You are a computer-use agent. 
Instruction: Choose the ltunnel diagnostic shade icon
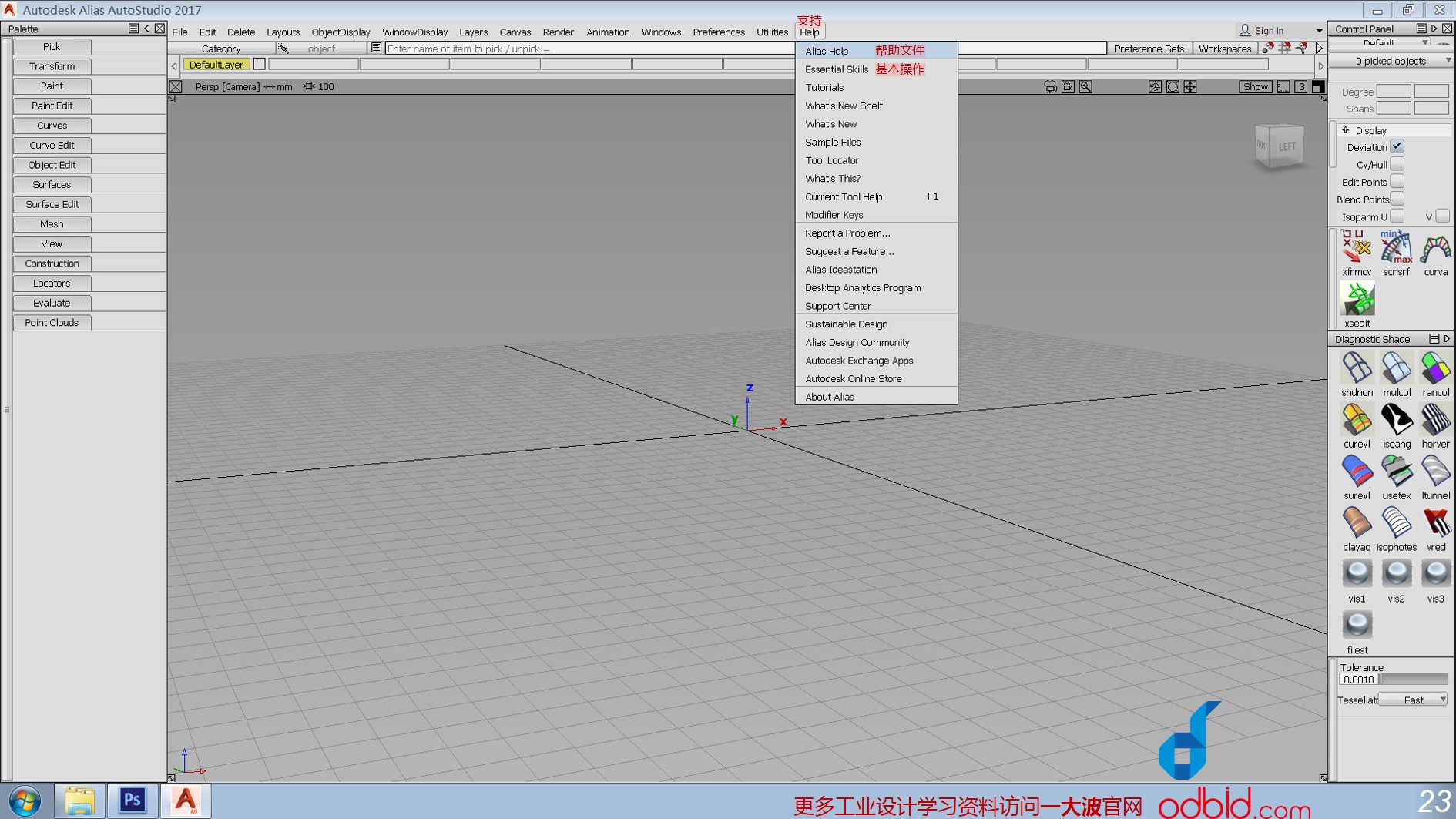coord(1435,472)
